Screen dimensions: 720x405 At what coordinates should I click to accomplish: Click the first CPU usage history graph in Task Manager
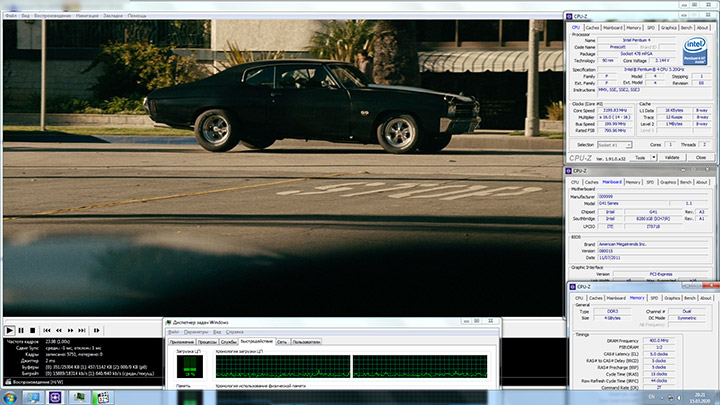point(283,366)
